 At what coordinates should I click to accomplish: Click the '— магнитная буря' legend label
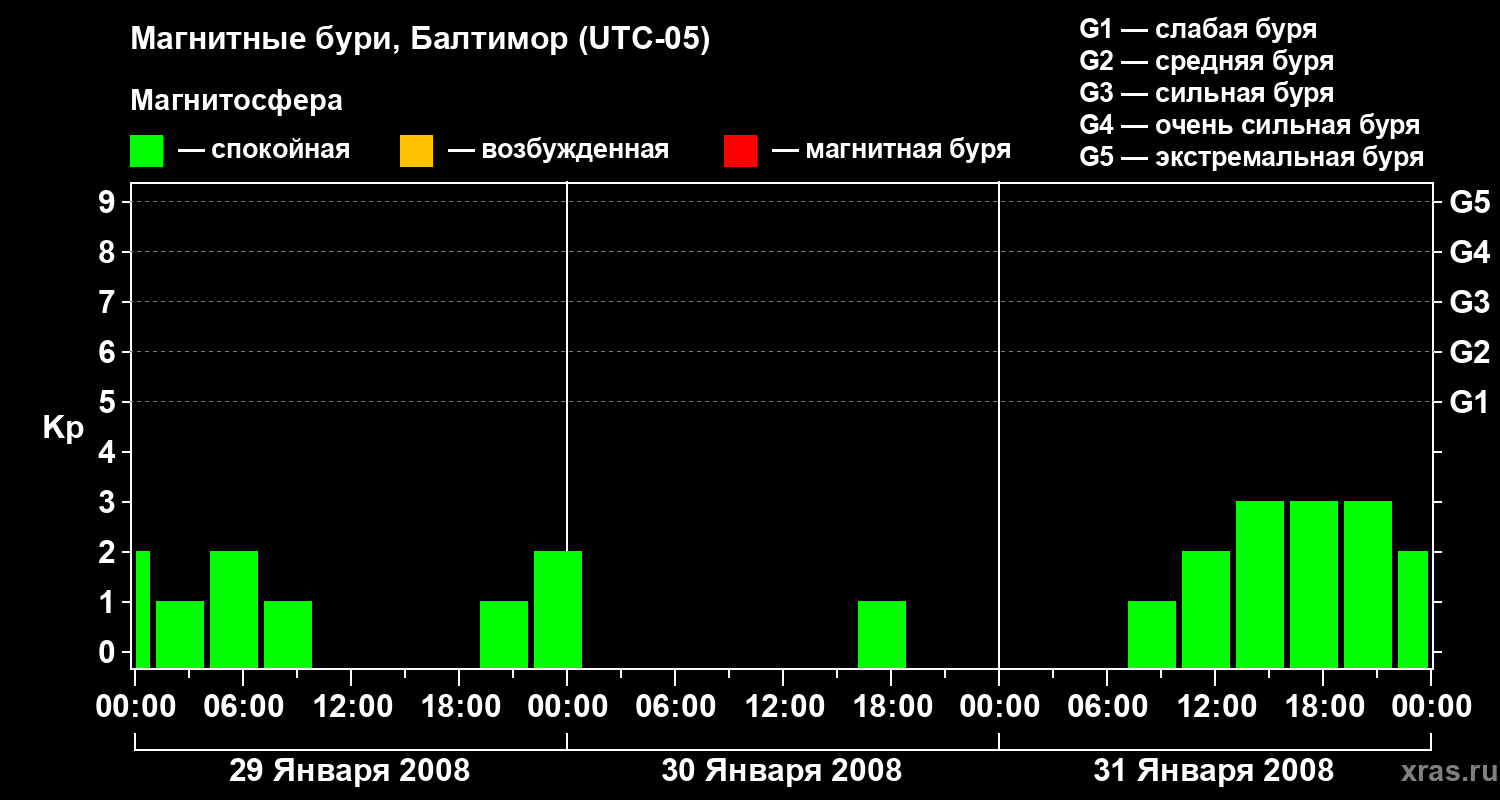[891, 151]
